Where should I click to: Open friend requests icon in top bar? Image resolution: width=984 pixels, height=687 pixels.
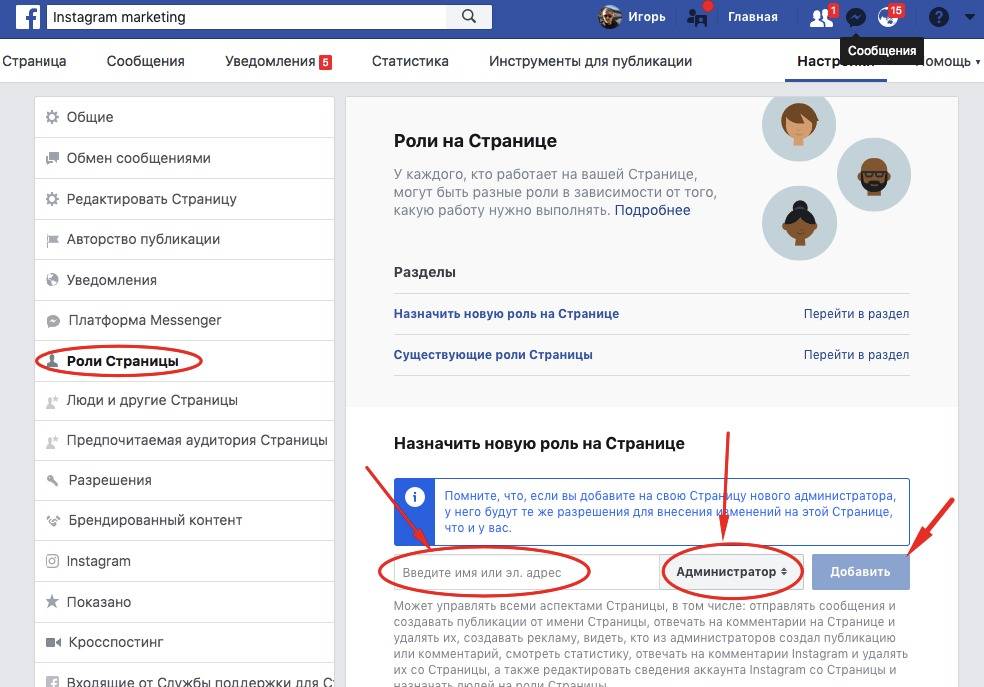821,17
